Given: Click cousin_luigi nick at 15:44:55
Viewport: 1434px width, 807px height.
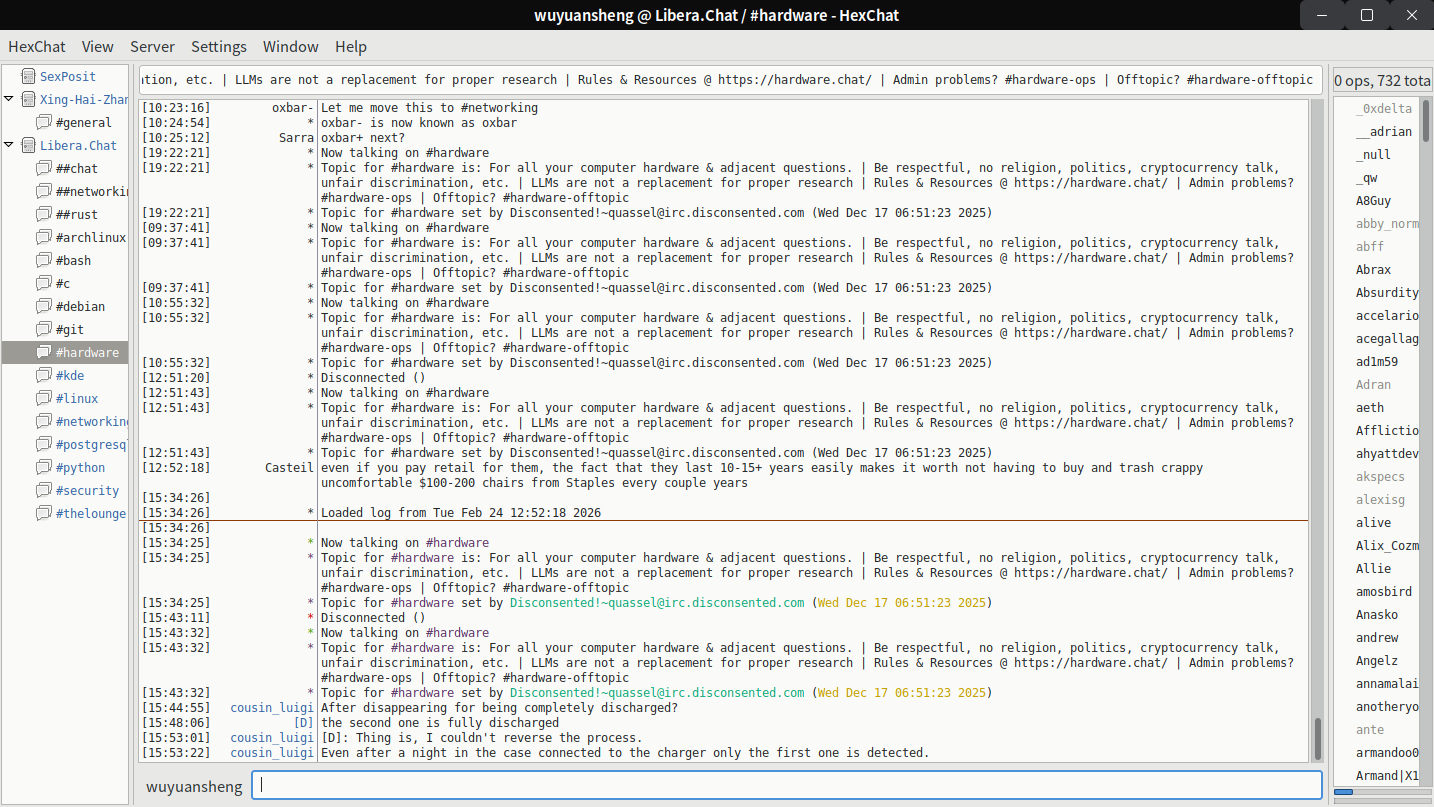Looking at the screenshot, I should tap(271, 708).
